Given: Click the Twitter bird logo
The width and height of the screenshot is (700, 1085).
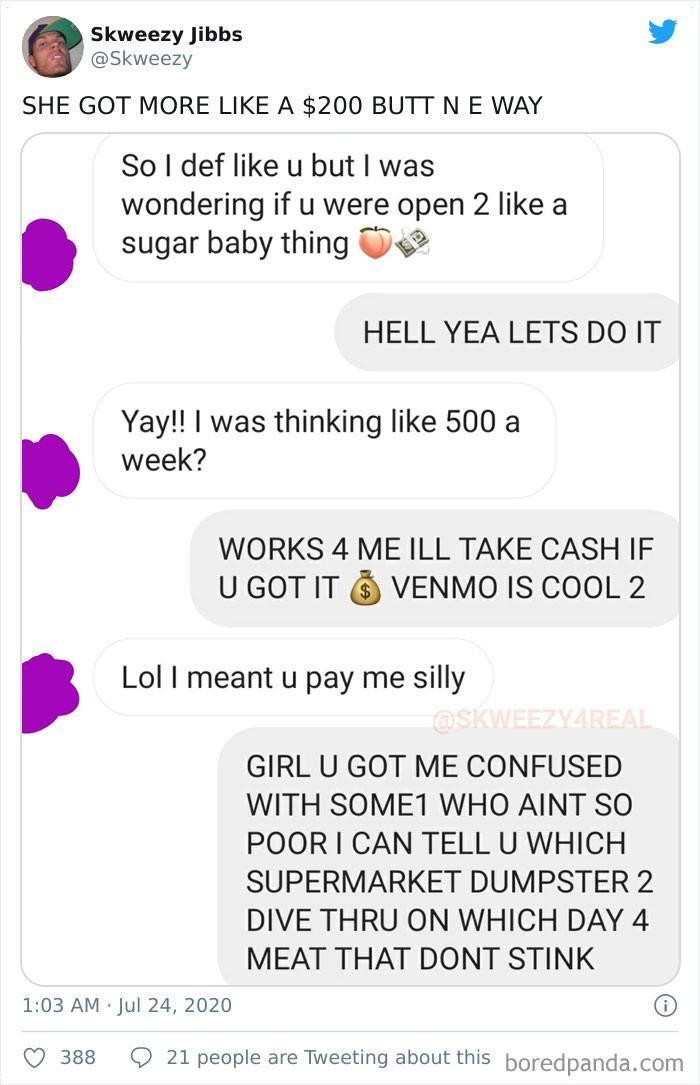Looking at the screenshot, I should pyautogui.click(x=662, y=32).
